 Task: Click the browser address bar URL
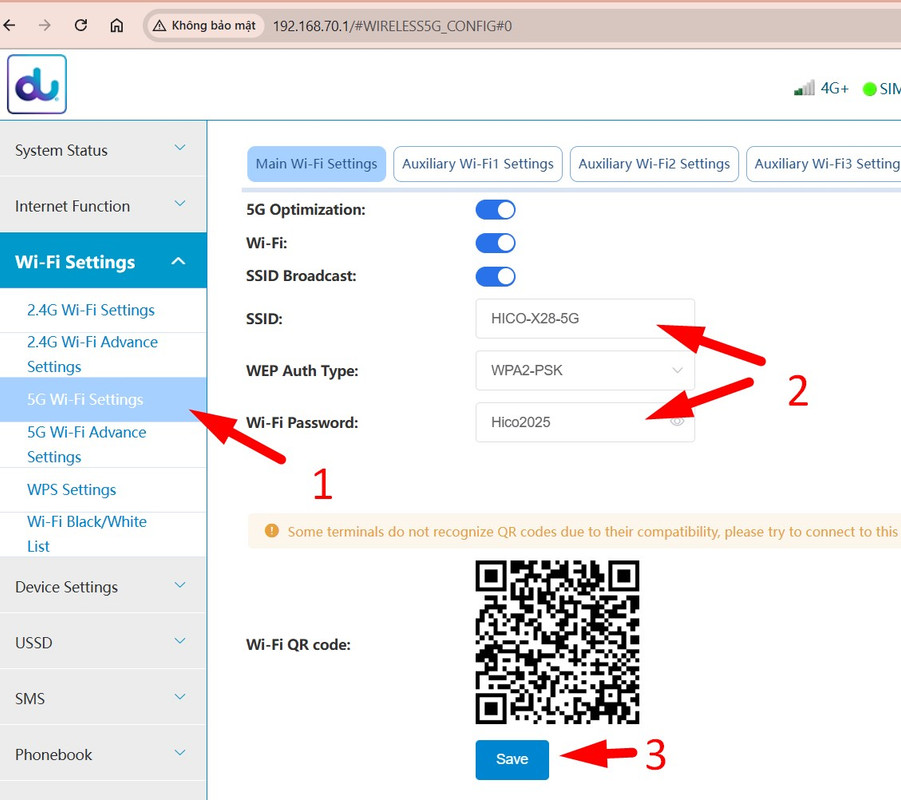tap(392, 26)
